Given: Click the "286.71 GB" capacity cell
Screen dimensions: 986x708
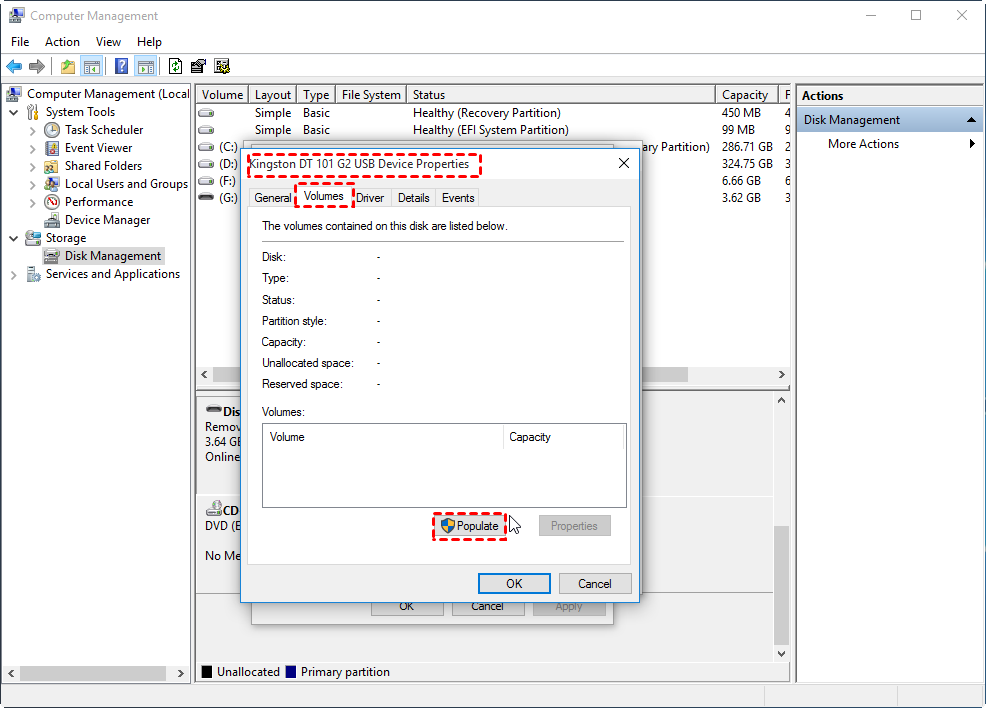Looking at the screenshot, I should tap(747, 147).
